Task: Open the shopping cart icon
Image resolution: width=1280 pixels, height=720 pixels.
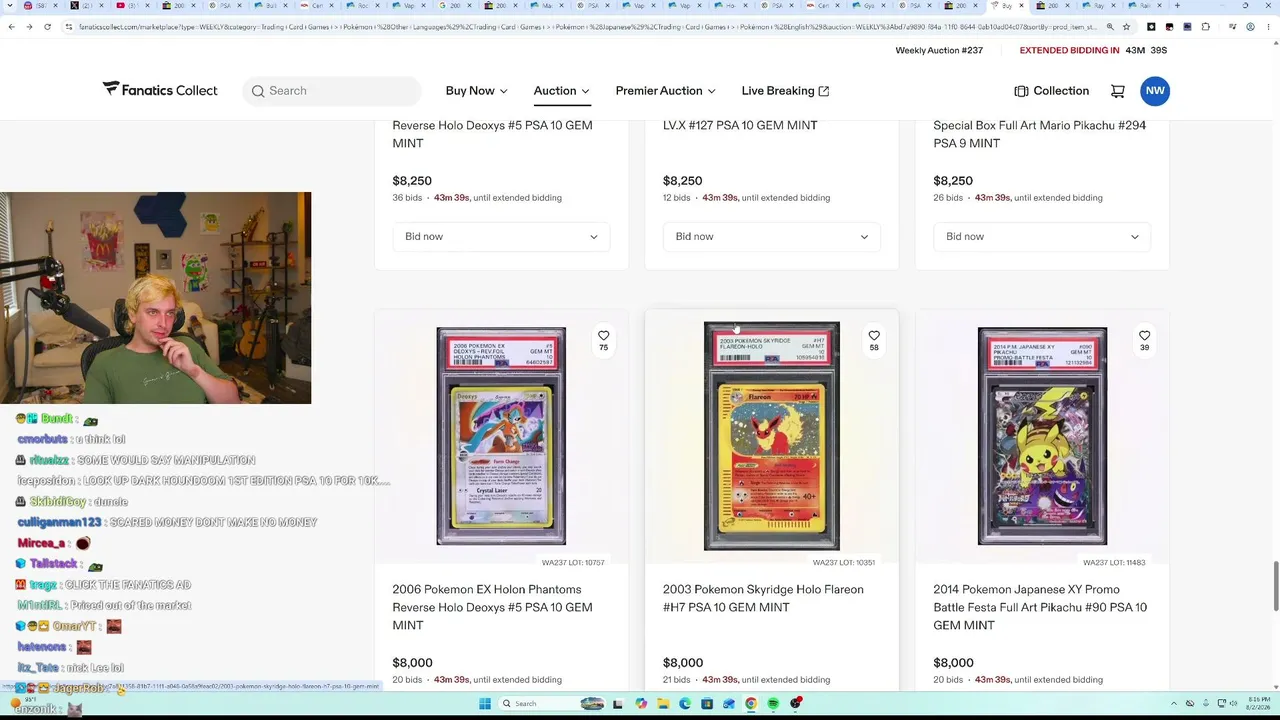Action: (x=1117, y=91)
